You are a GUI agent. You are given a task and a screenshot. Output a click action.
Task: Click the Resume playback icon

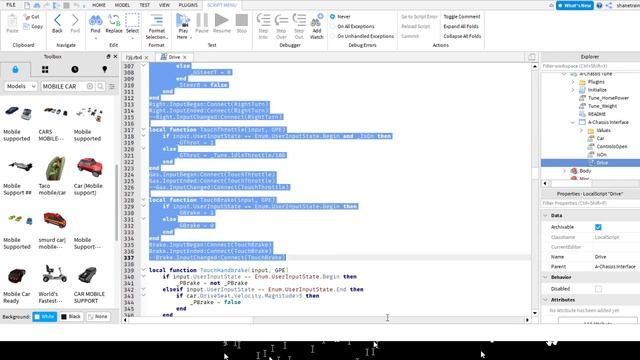[222, 20]
